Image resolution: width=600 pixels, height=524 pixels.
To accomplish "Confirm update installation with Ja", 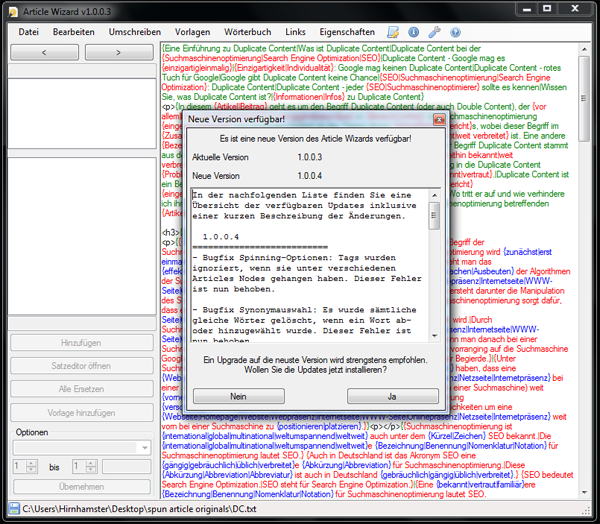I will tap(393, 396).
